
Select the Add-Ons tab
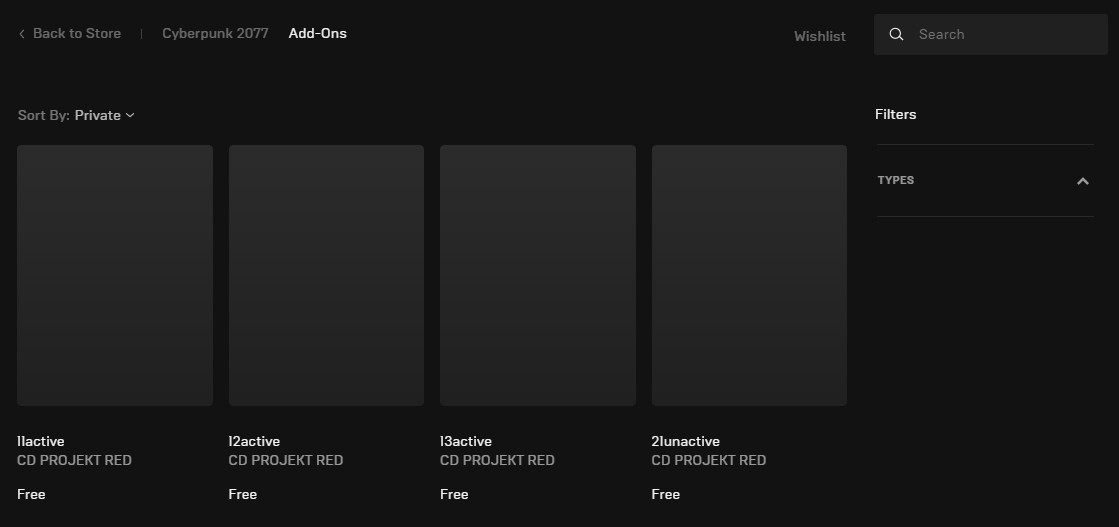pos(318,33)
